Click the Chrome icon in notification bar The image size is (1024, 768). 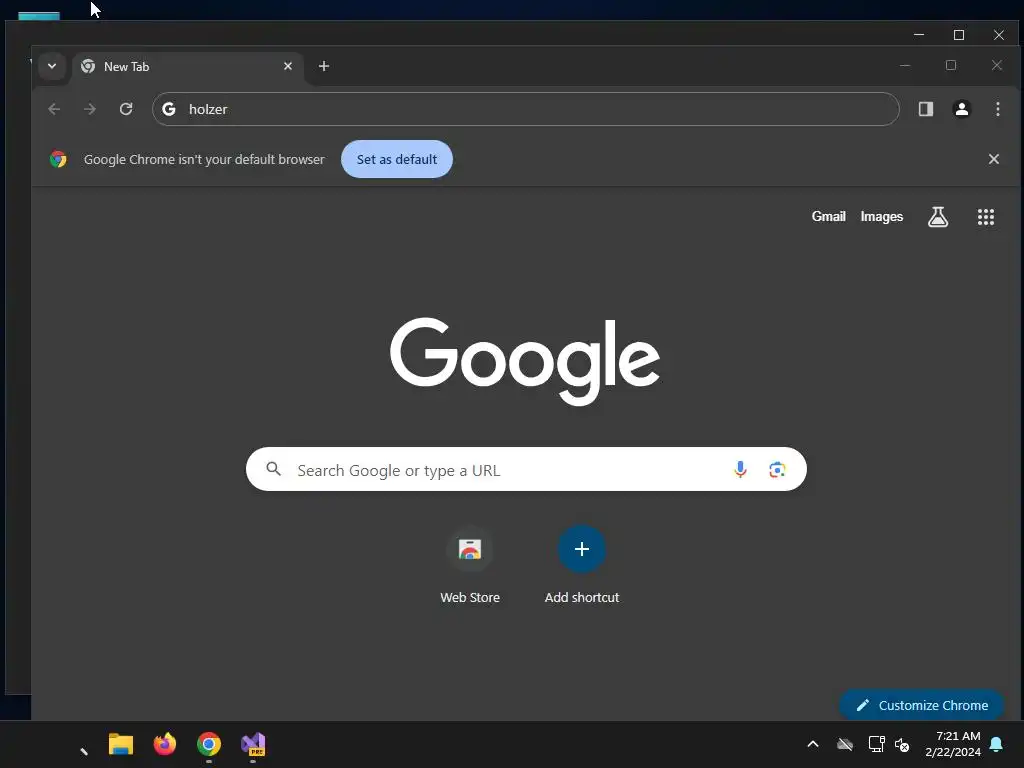click(58, 159)
